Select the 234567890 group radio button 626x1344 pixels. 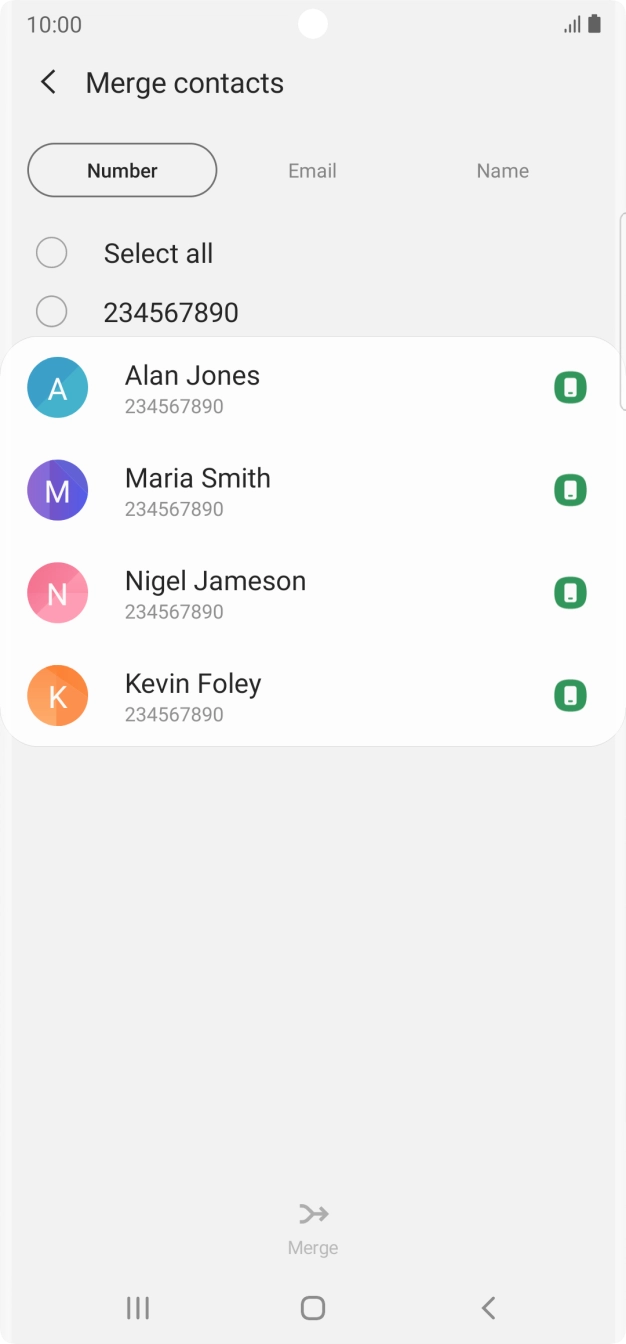point(51,312)
